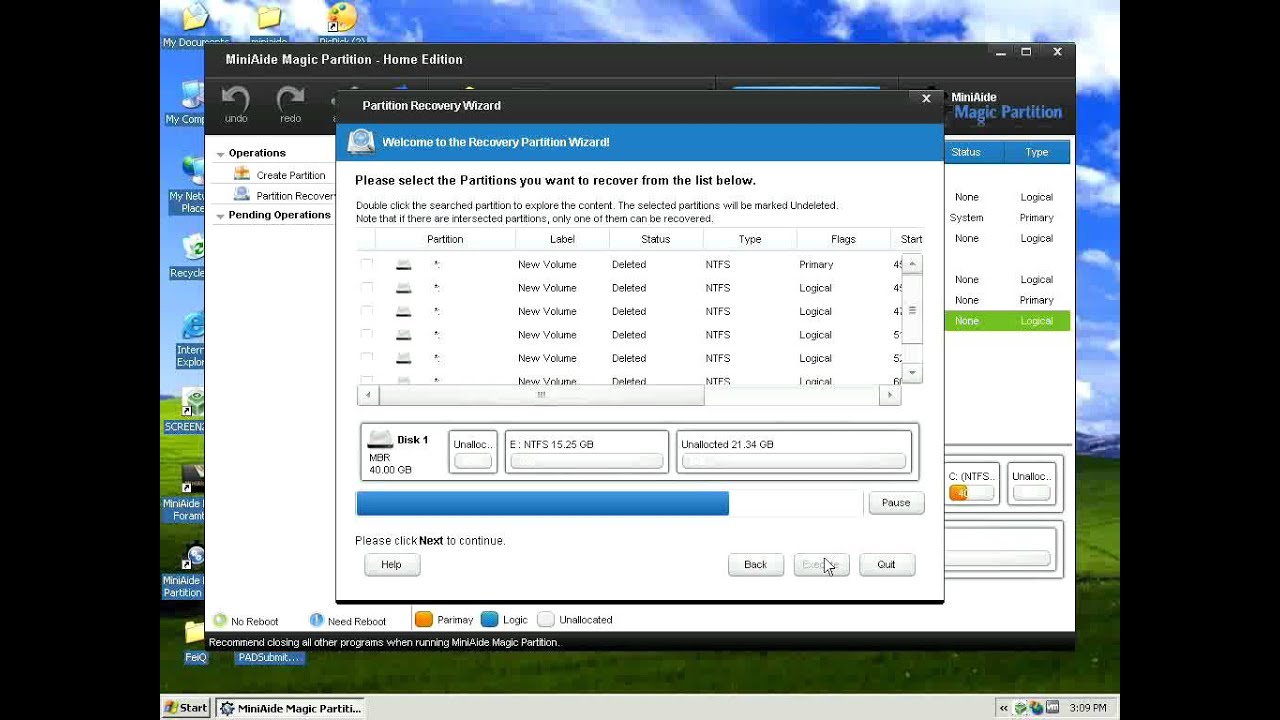Image resolution: width=1280 pixels, height=720 pixels.
Task: Click the MiniAide icon in taskbar button
Action: pos(227,708)
